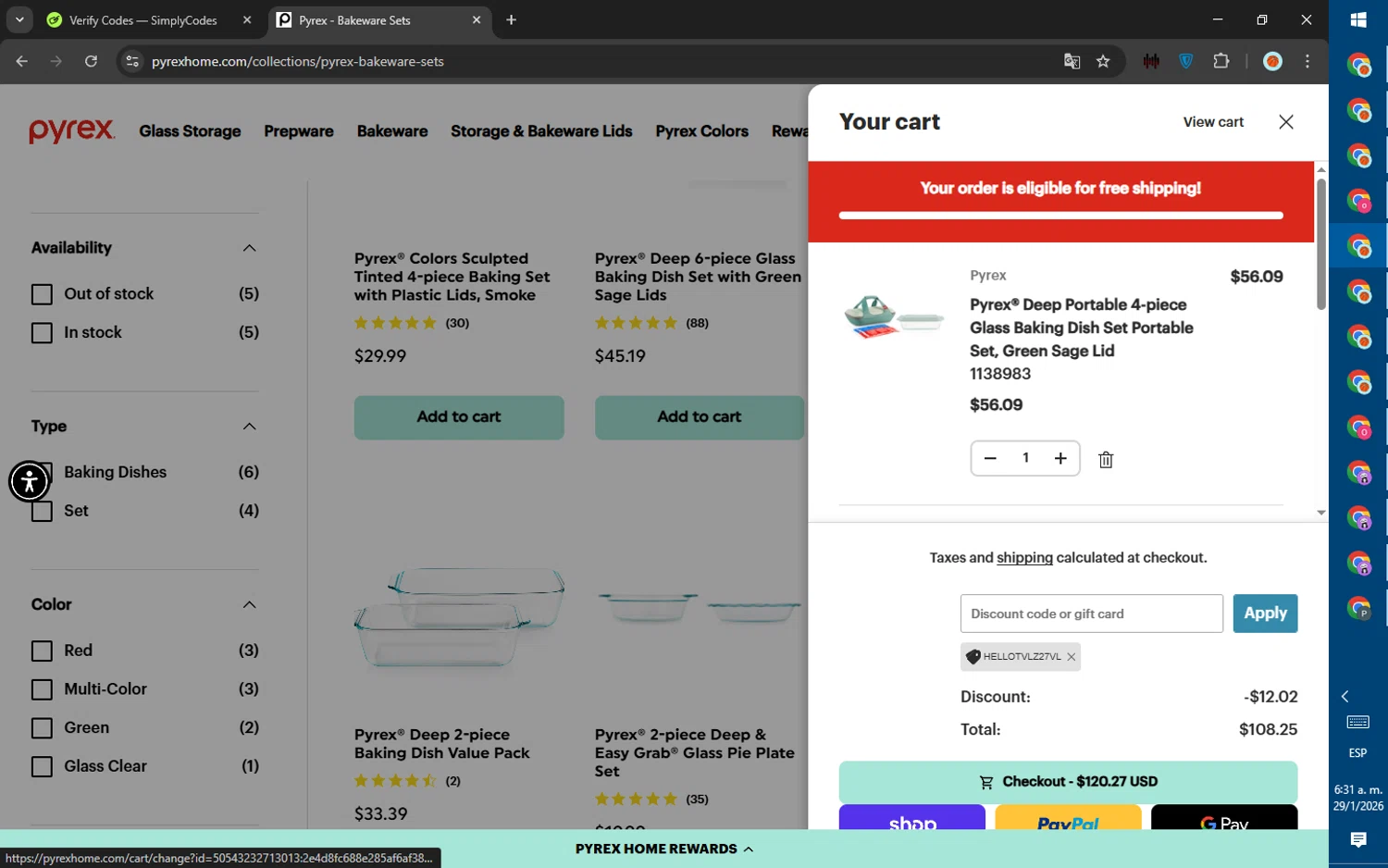Go back in browser history
Image resolution: width=1388 pixels, height=868 pixels.
(x=22, y=61)
